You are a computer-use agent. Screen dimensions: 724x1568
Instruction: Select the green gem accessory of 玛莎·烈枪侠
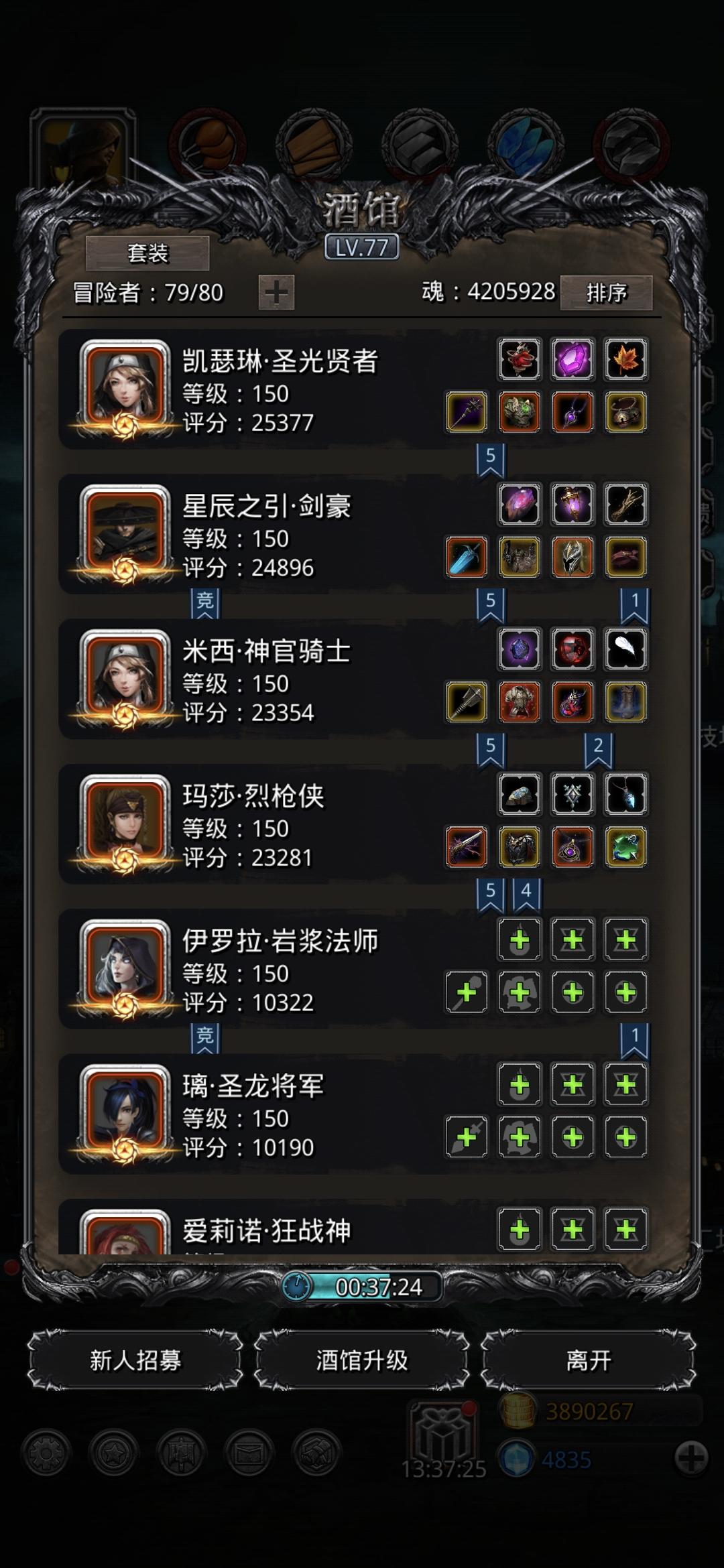click(x=625, y=847)
